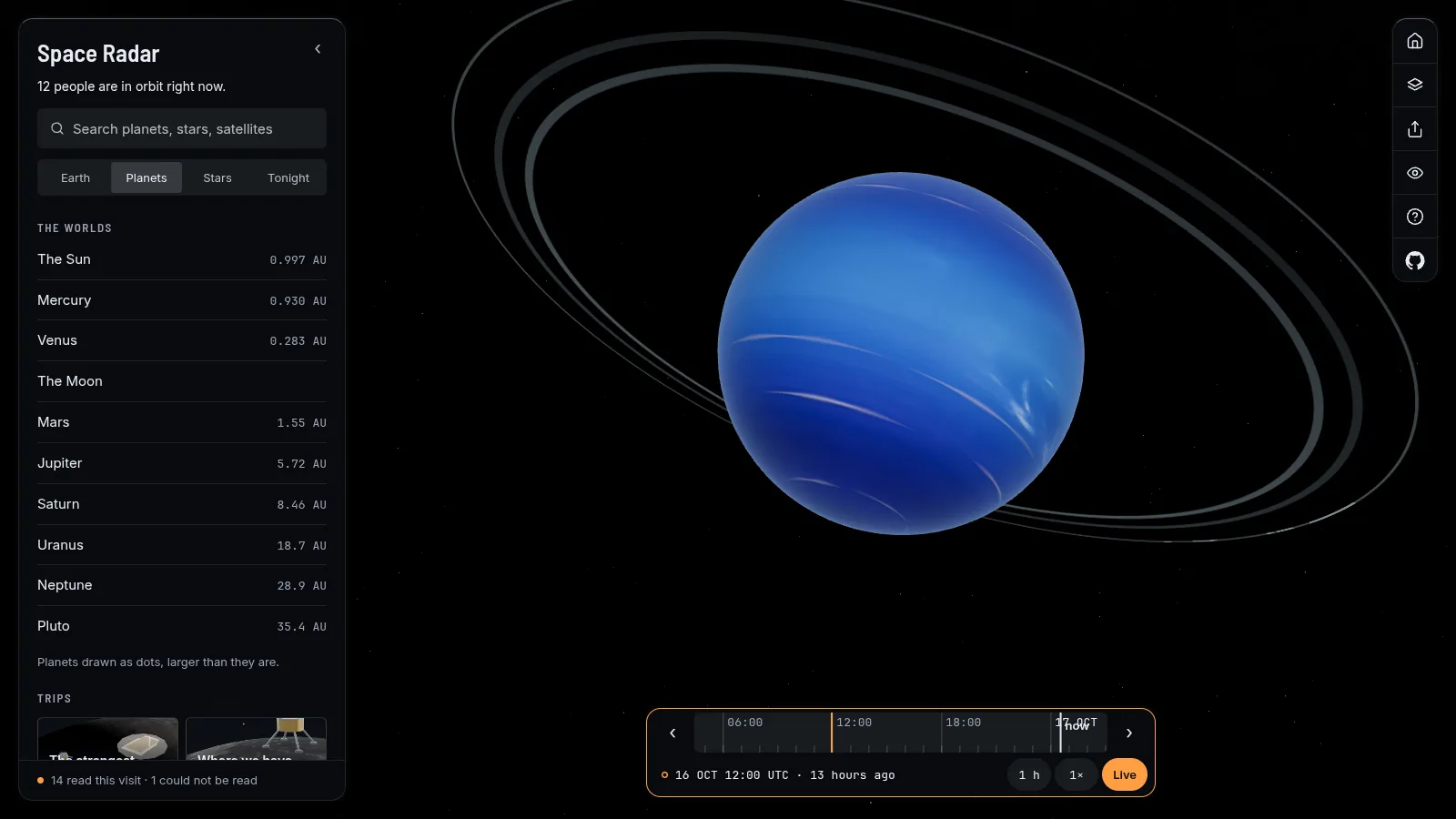Open the GitHub icon link
1456x819 pixels.
pyautogui.click(x=1415, y=260)
